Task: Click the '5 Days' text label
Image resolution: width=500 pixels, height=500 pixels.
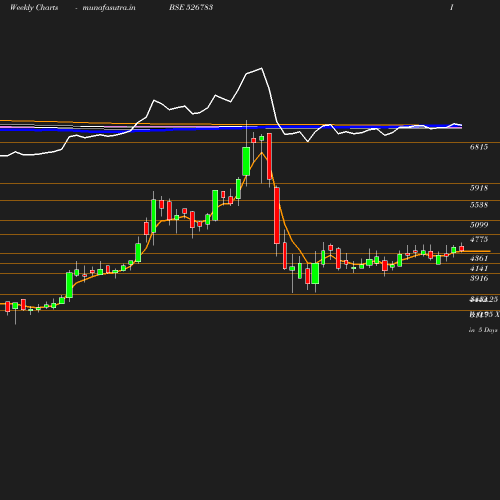Action: [488, 330]
